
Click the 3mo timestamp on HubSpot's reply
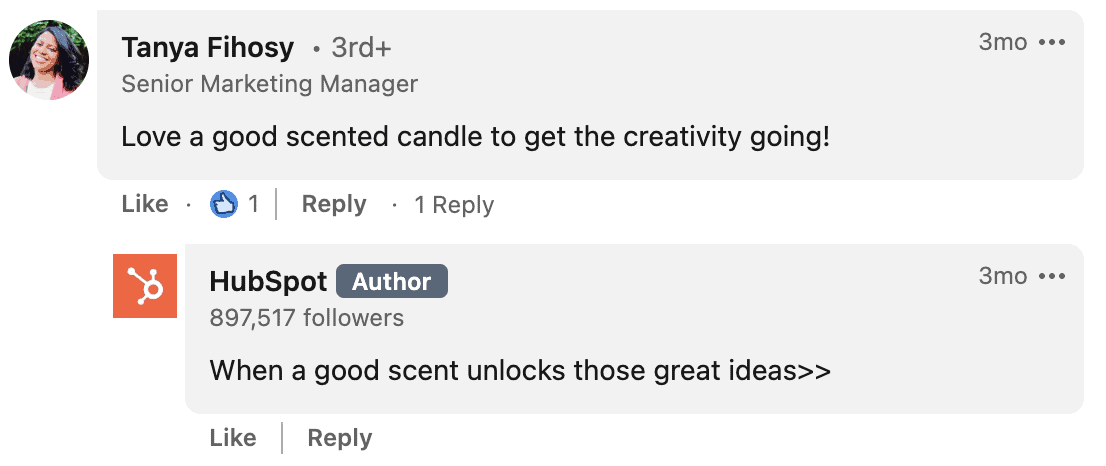(x=1003, y=276)
